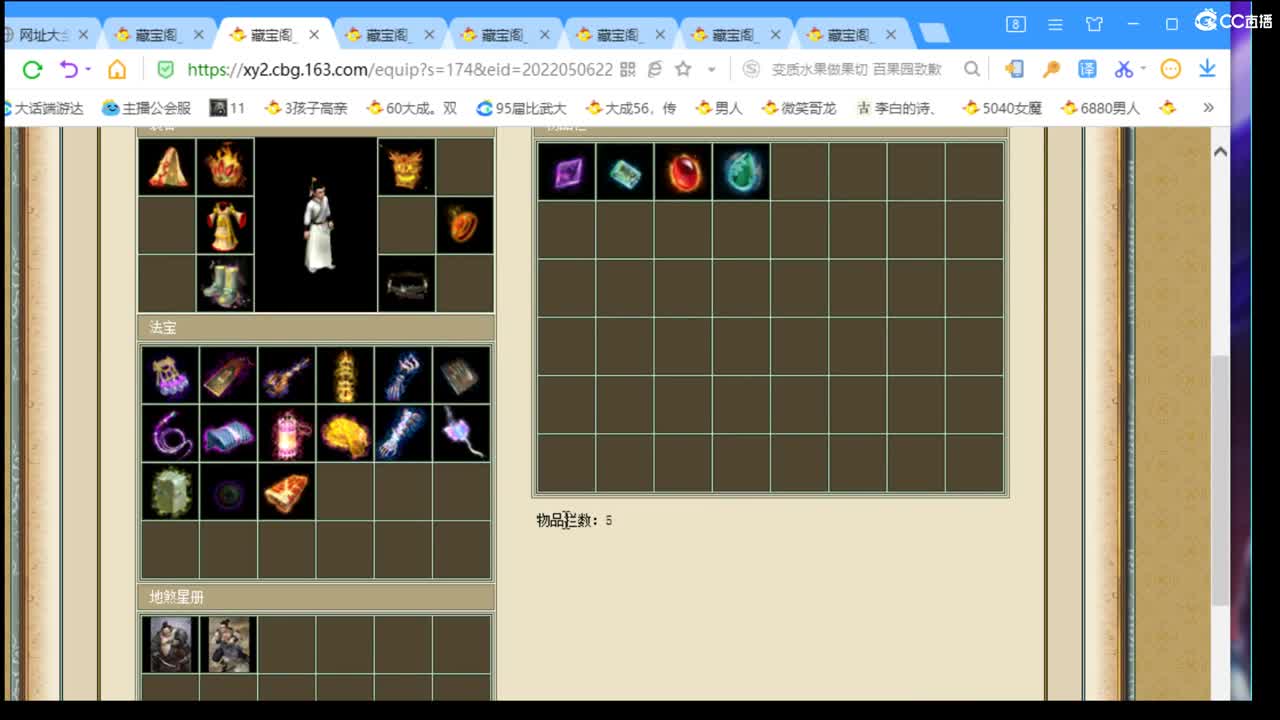Open the shirt skin icon in title bar
This screenshot has height=720, width=1280.
(x=1094, y=24)
